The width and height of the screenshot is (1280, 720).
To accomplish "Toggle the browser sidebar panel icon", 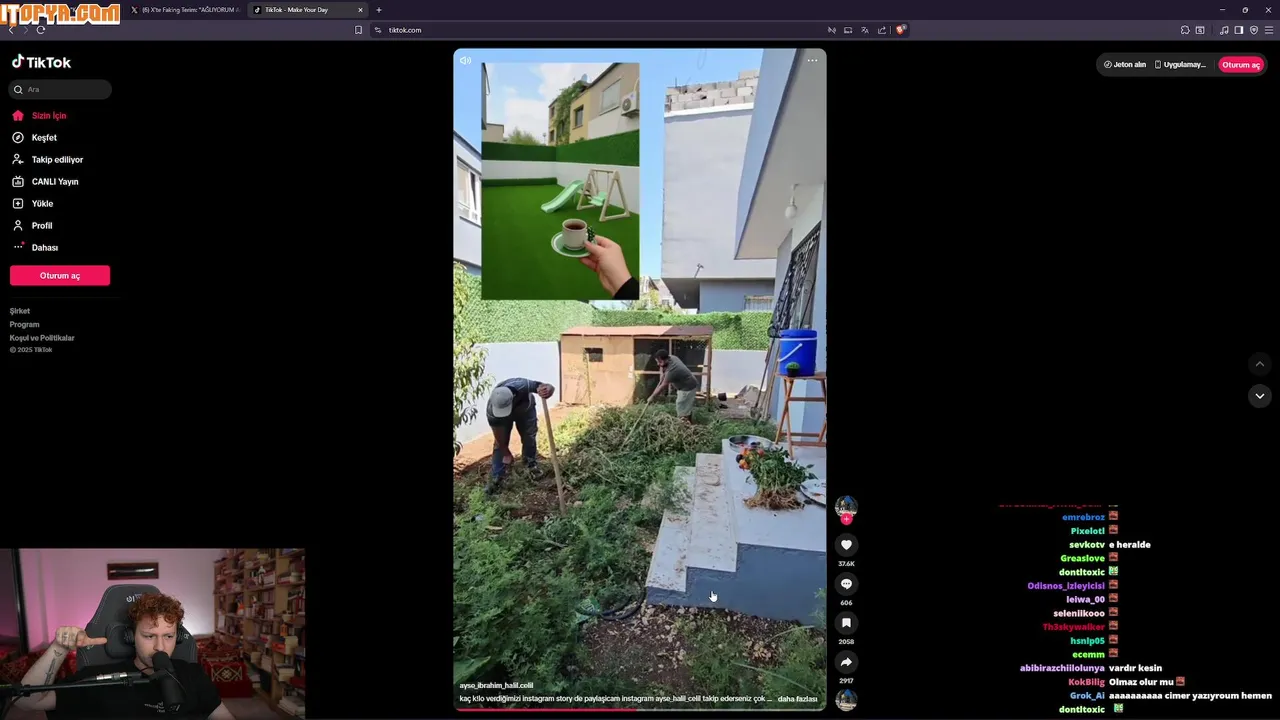I will point(1238,30).
